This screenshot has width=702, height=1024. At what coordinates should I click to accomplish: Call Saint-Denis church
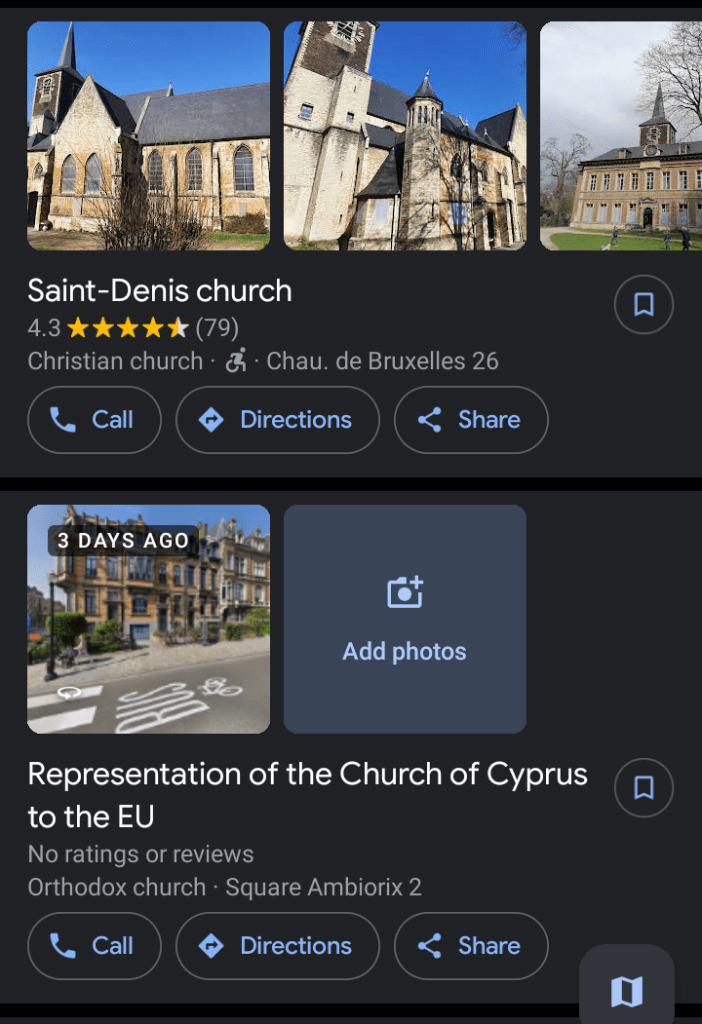(x=94, y=420)
